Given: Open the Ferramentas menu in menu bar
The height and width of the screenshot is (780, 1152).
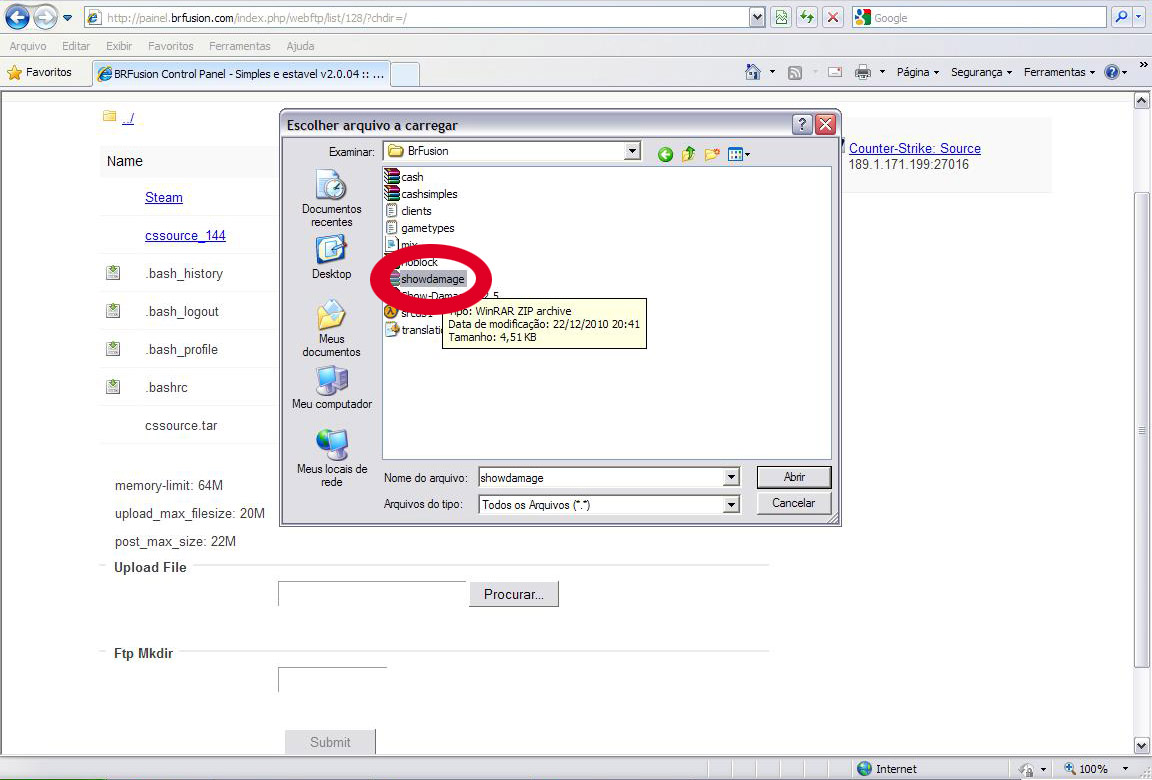Looking at the screenshot, I should point(239,46).
